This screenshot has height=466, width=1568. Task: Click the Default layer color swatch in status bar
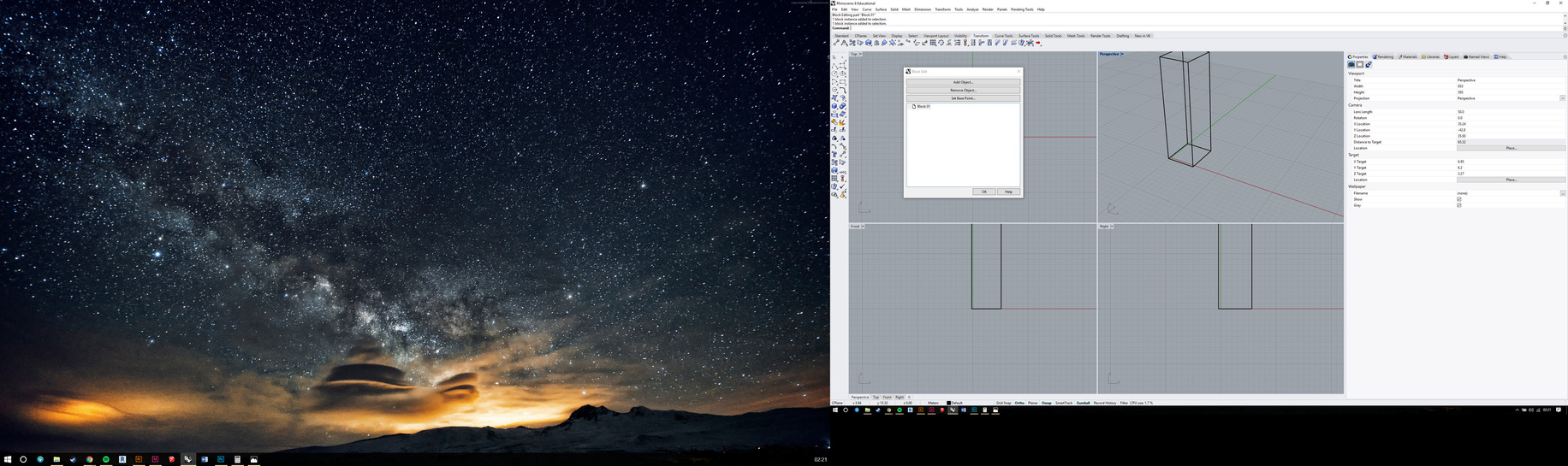(x=948, y=403)
